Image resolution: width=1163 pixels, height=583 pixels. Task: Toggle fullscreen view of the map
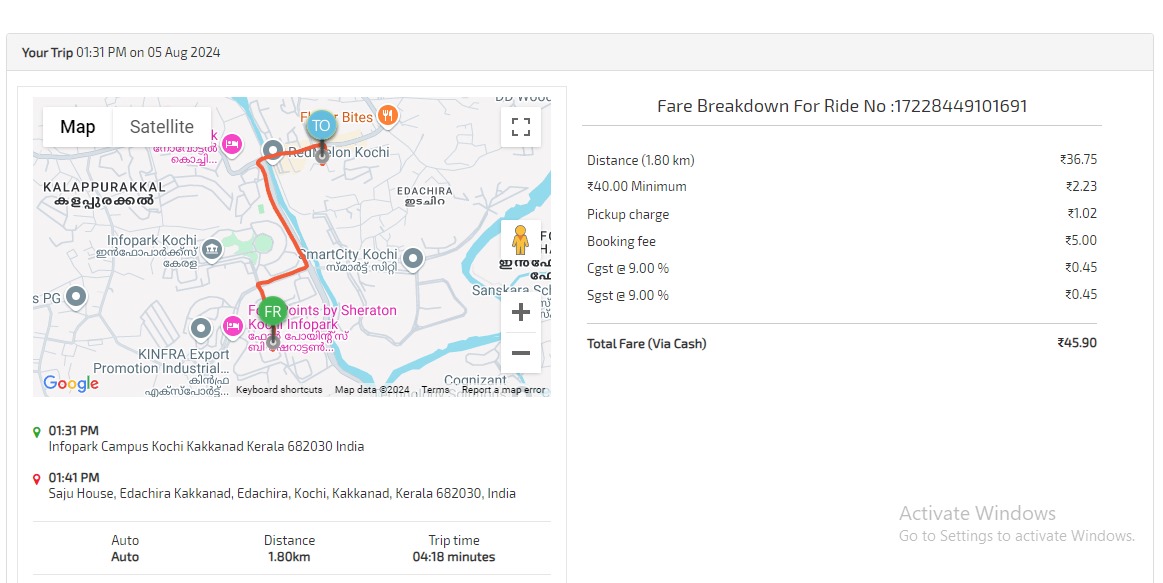click(x=520, y=127)
